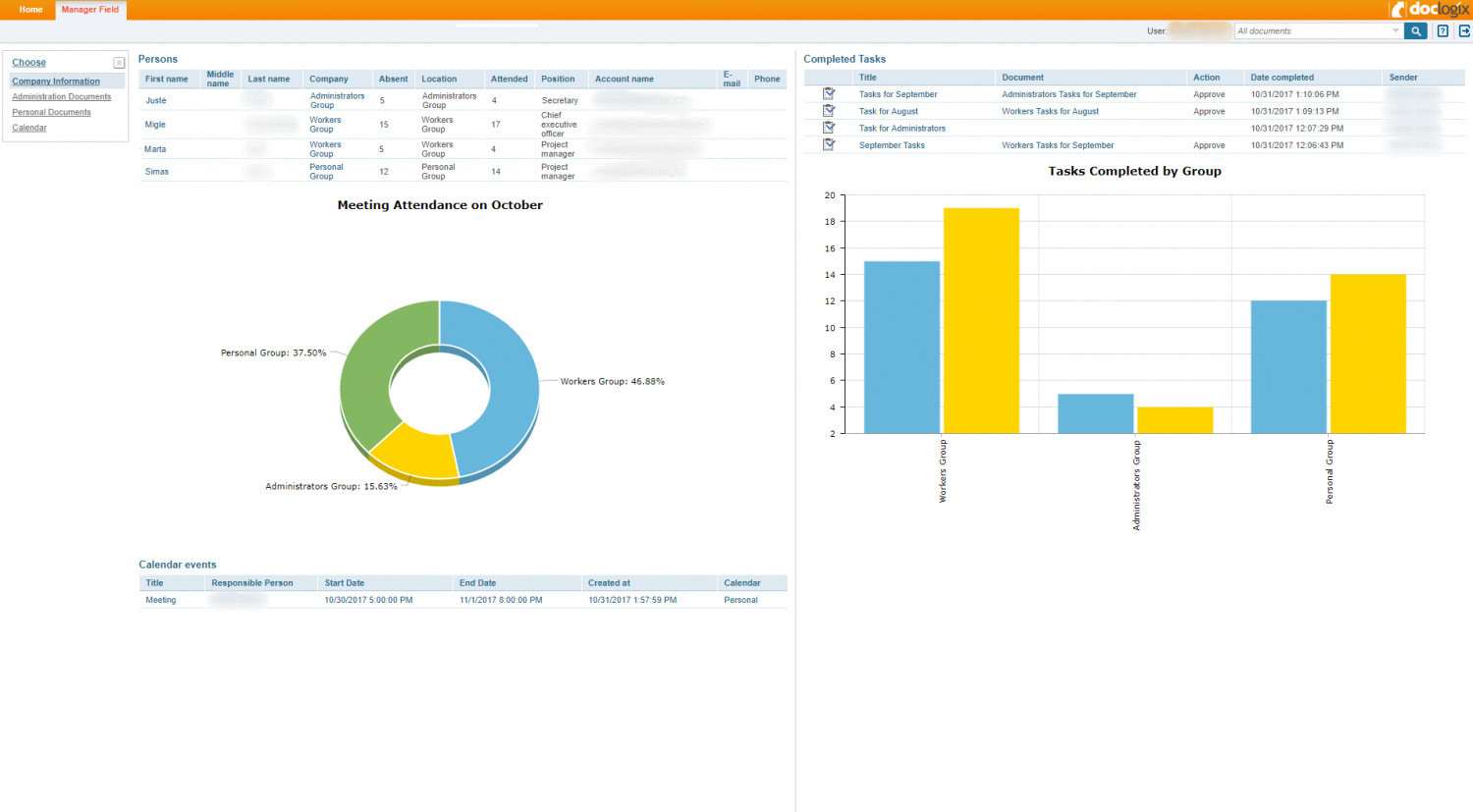The width and height of the screenshot is (1473, 812).
Task: Click the logout exit icon
Action: 1464,31
